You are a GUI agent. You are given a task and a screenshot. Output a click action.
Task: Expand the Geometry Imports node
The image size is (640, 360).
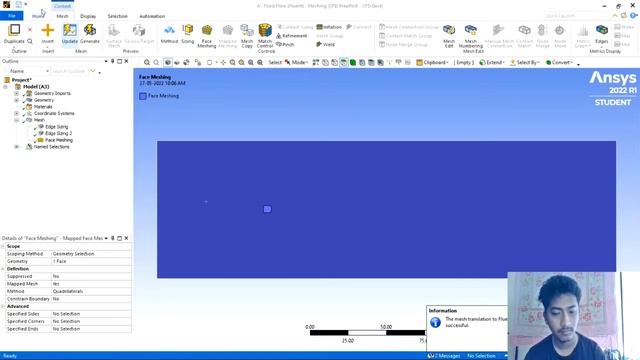(x=17, y=93)
